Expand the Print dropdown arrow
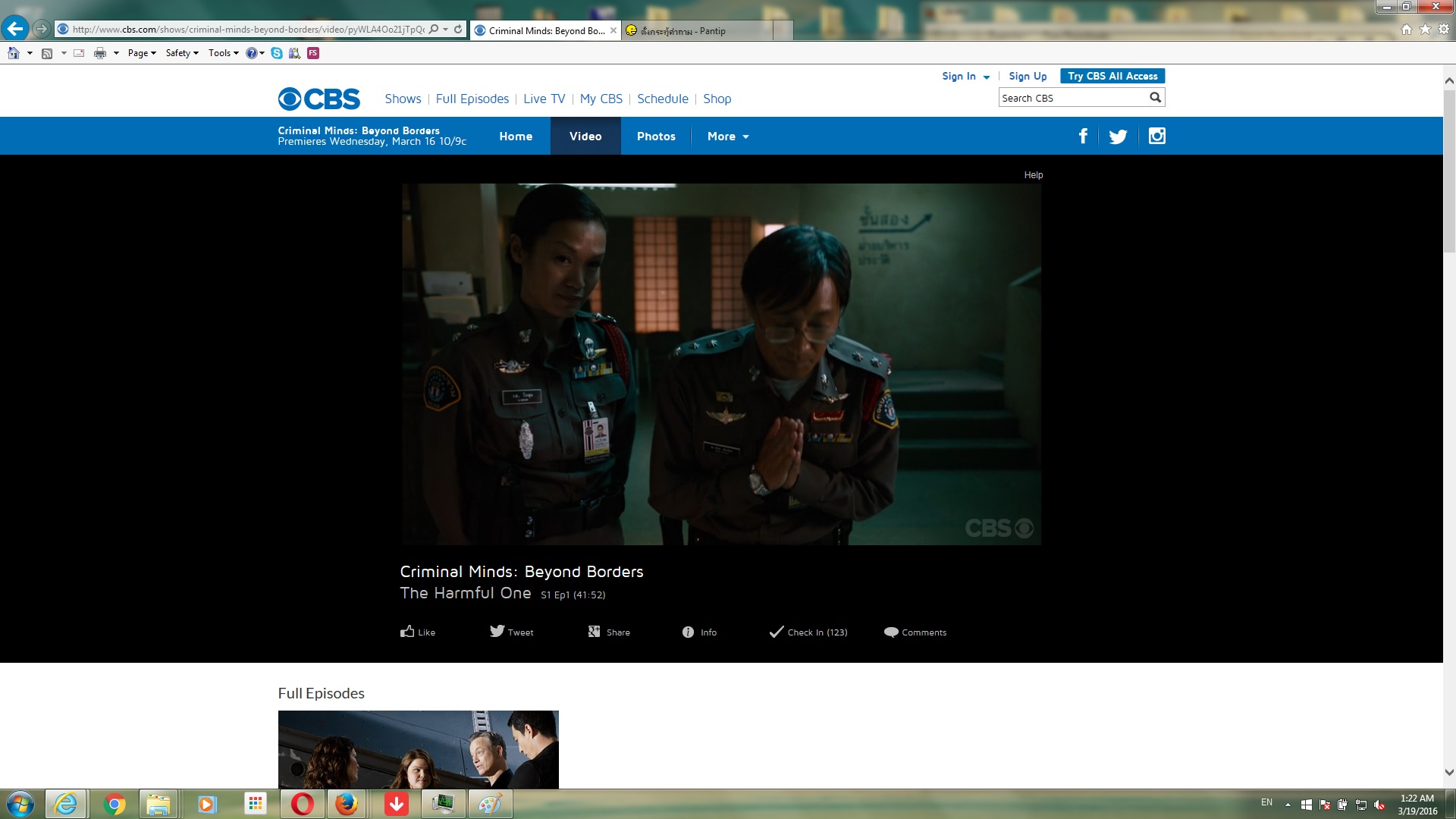Viewport: 1456px width, 819px height. coord(116,53)
